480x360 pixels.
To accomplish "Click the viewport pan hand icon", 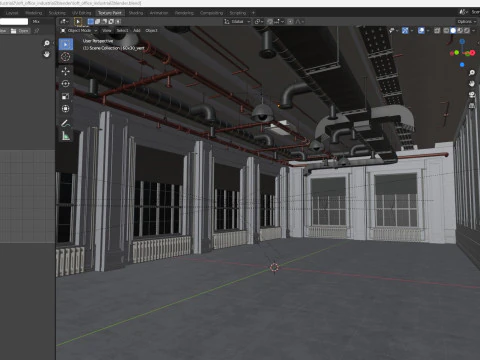I will 472,83.
